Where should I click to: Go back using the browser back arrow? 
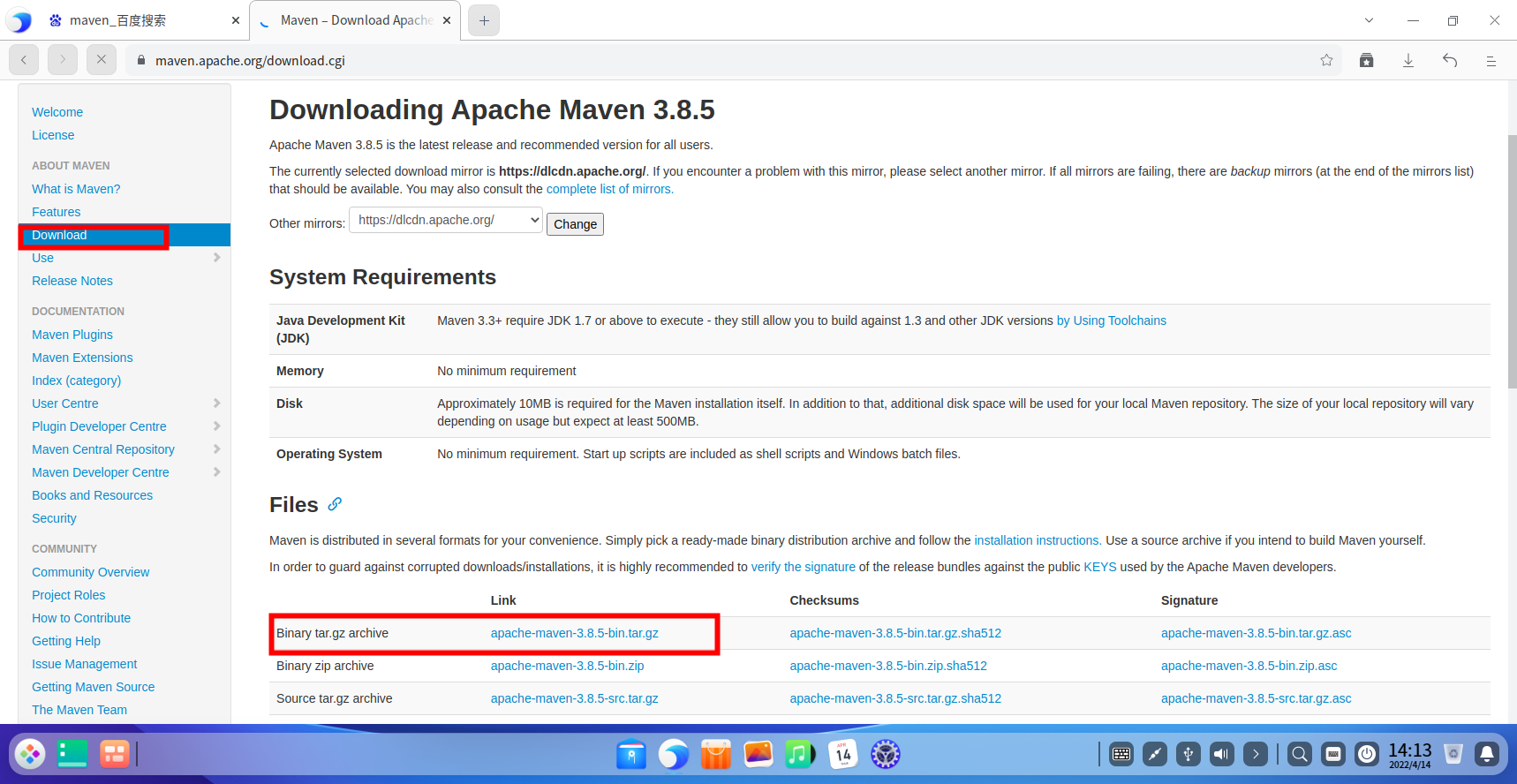(x=24, y=60)
